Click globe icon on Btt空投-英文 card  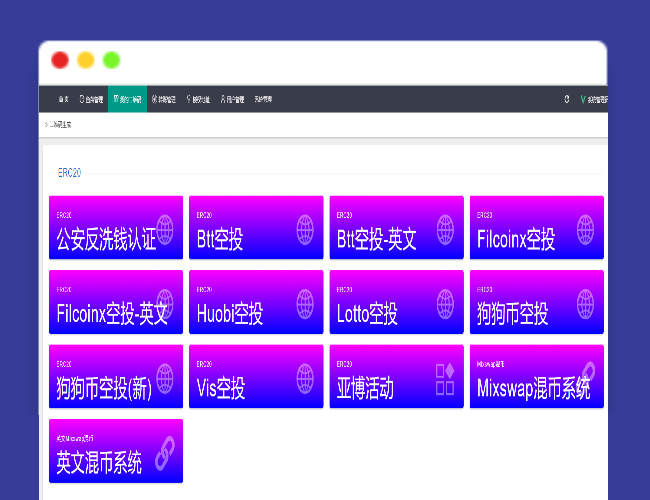[x=445, y=229]
